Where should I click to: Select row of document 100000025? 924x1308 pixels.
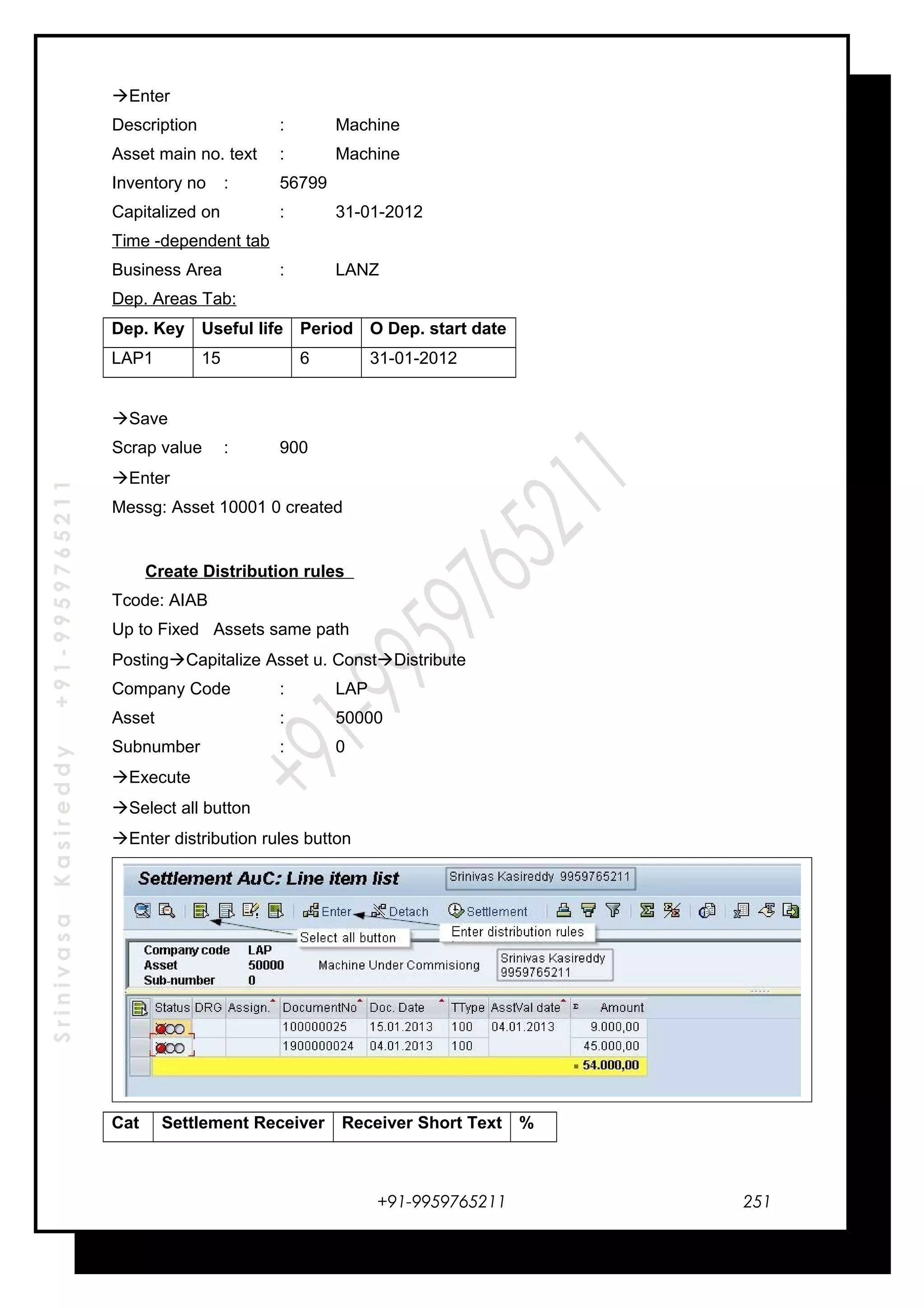pos(139,1028)
